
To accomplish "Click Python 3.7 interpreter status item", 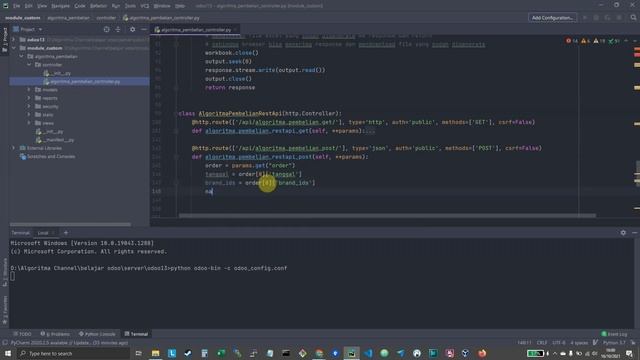I will tap(614, 343).
